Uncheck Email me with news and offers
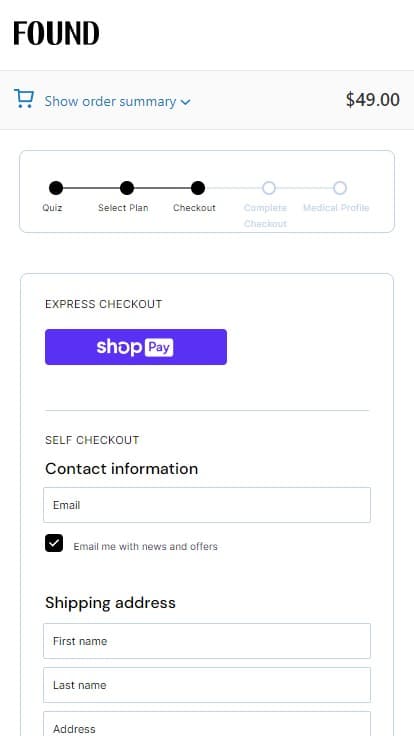This screenshot has height=736, width=414. pyautogui.click(x=54, y=543)
